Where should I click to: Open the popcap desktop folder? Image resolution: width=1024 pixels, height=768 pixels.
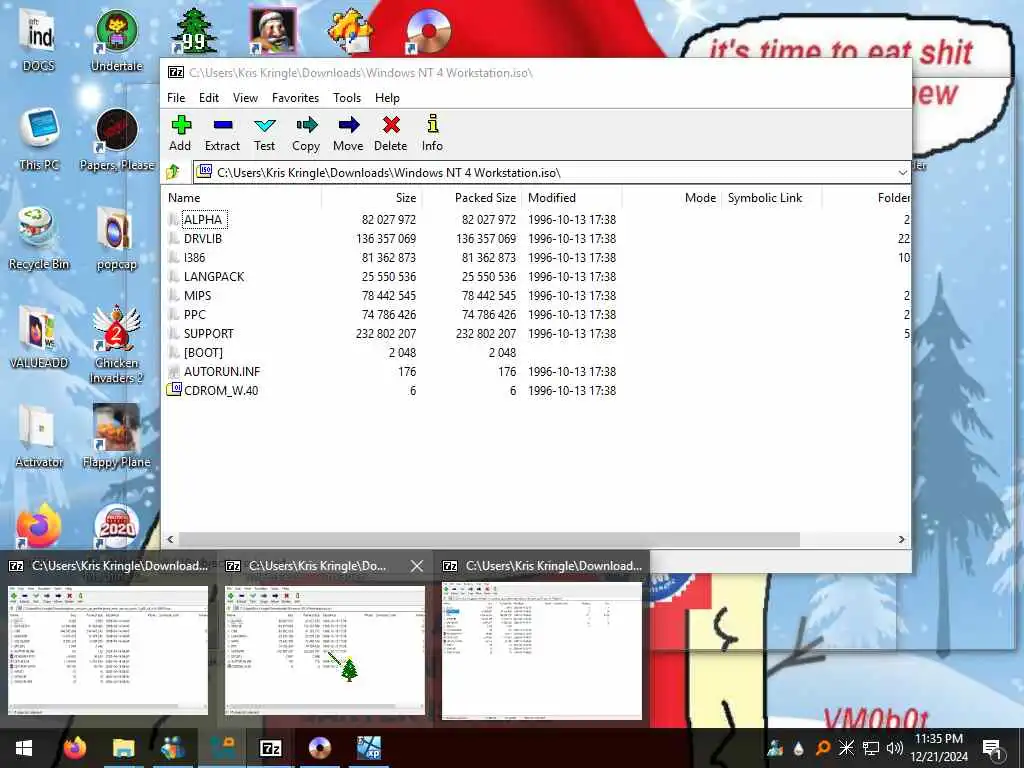116,238
